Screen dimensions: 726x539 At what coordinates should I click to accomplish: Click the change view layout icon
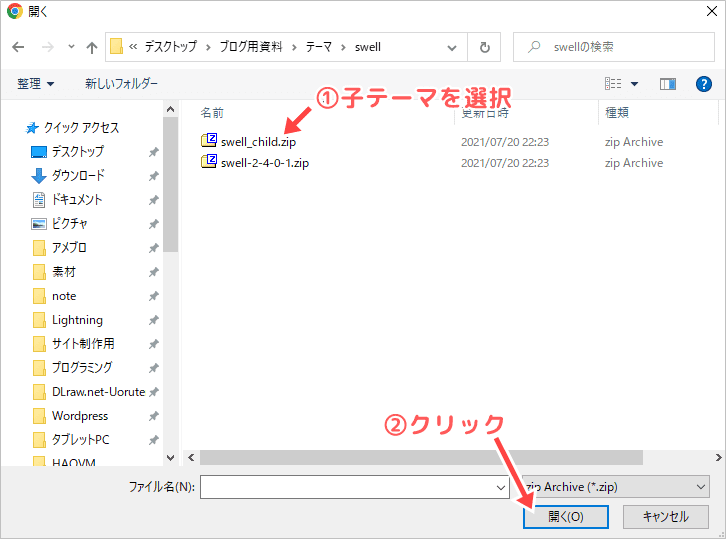613,84
